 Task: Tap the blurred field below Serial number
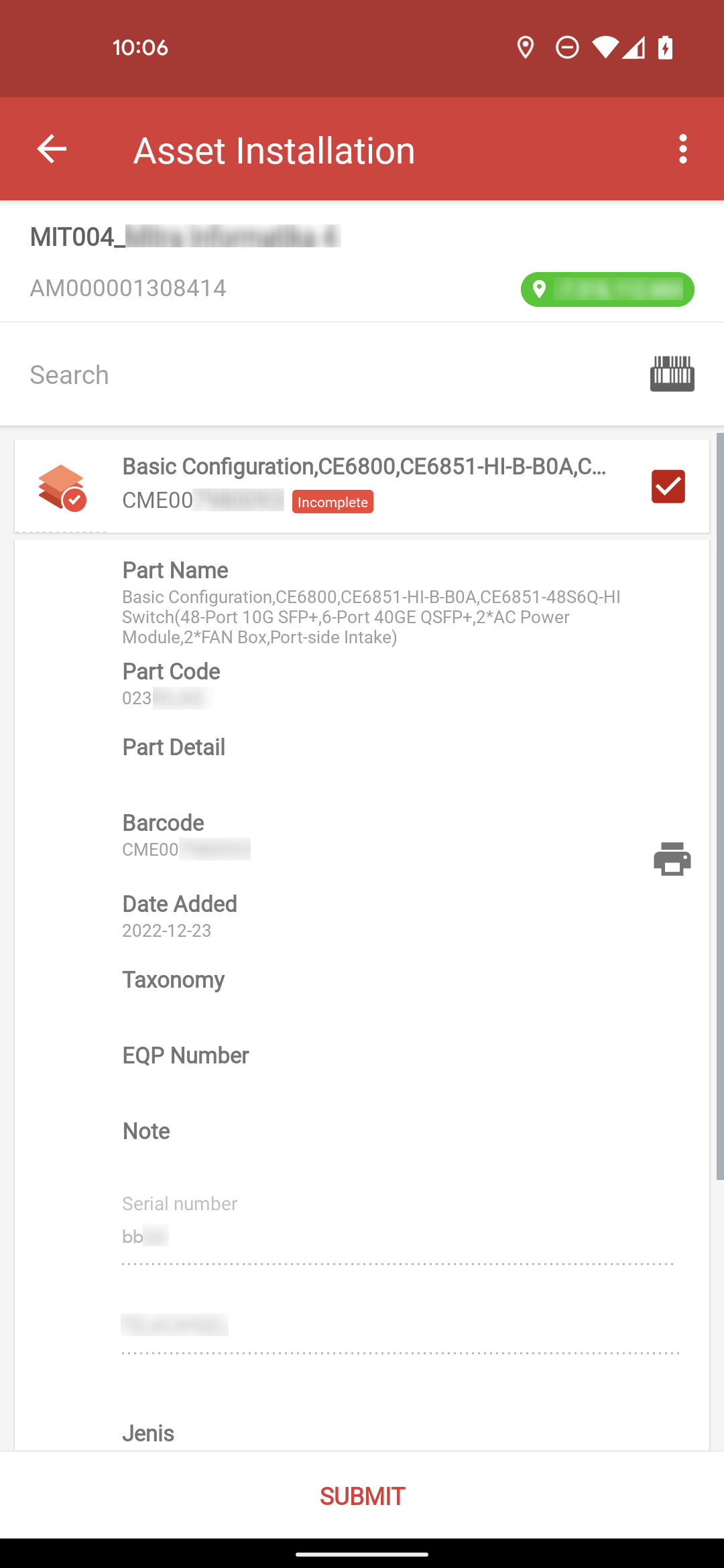tap(400, 1325)
